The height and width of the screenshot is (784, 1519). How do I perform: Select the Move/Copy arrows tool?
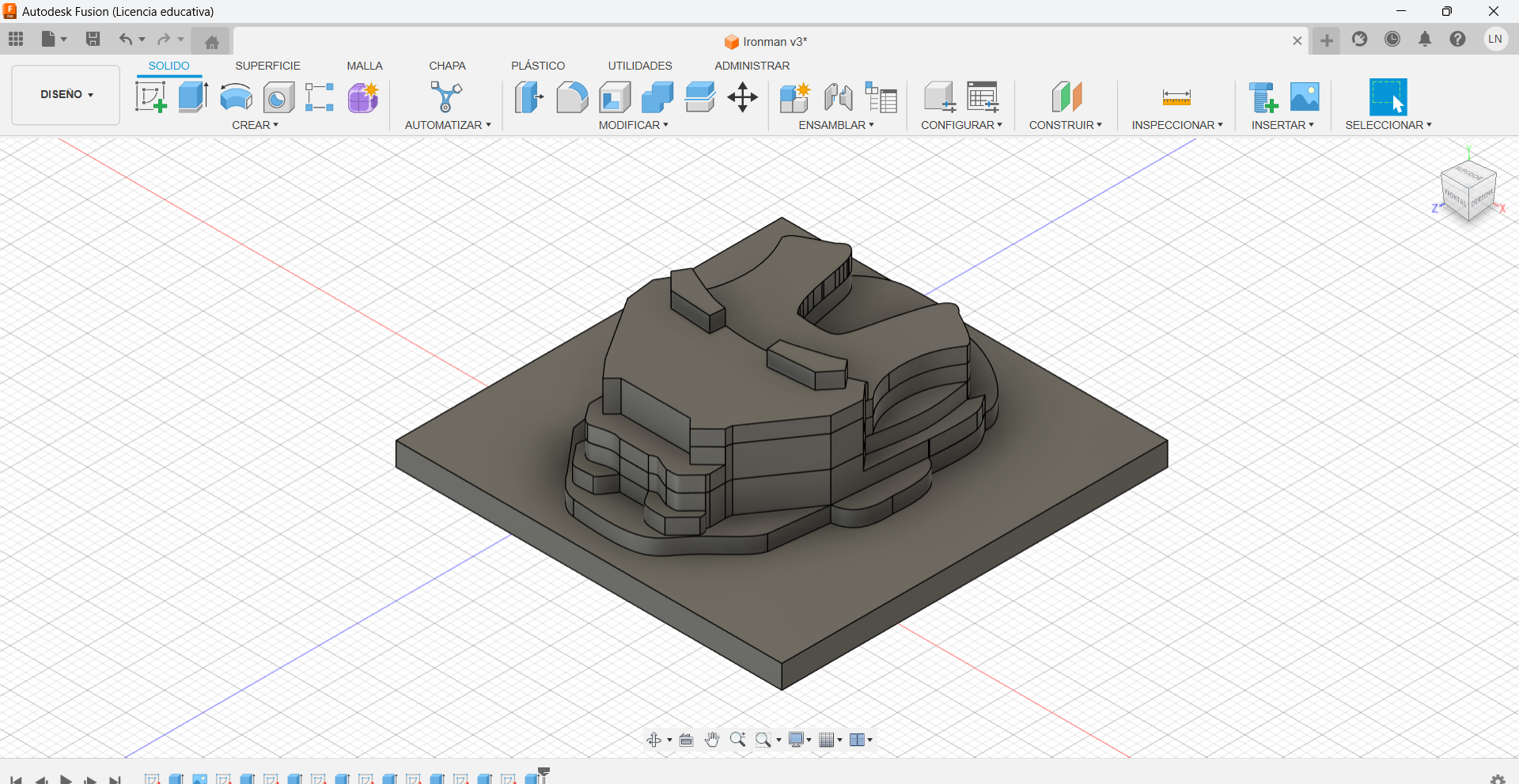point(743,97)
